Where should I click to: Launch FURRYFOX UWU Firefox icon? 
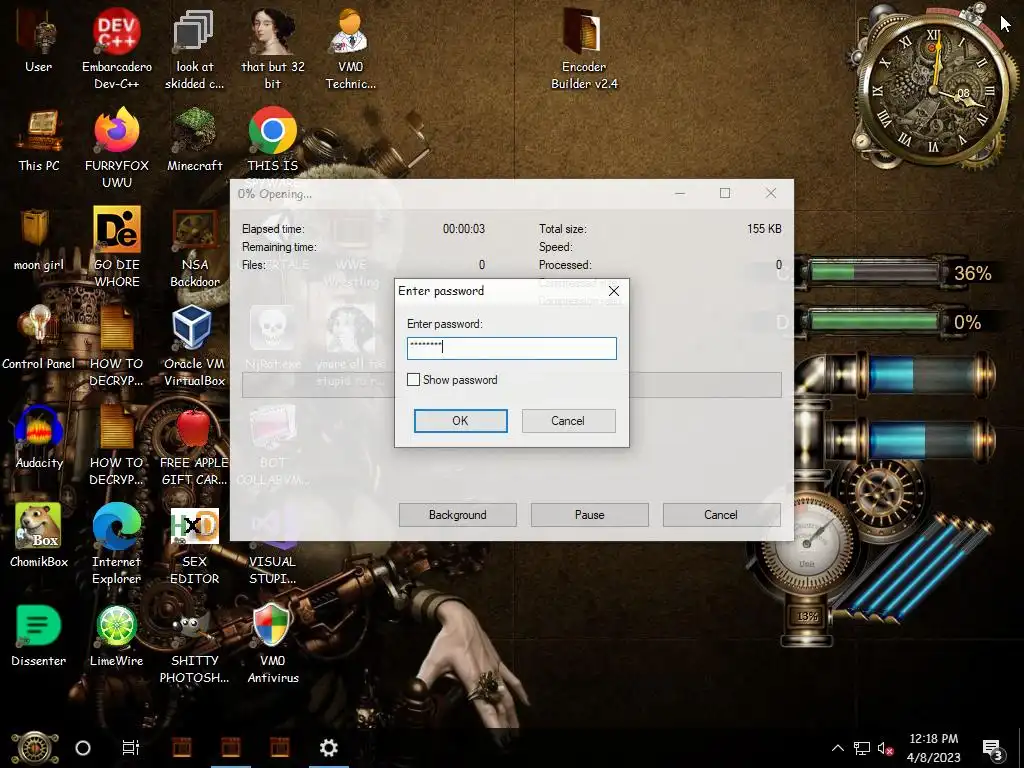tap(116, 147)
